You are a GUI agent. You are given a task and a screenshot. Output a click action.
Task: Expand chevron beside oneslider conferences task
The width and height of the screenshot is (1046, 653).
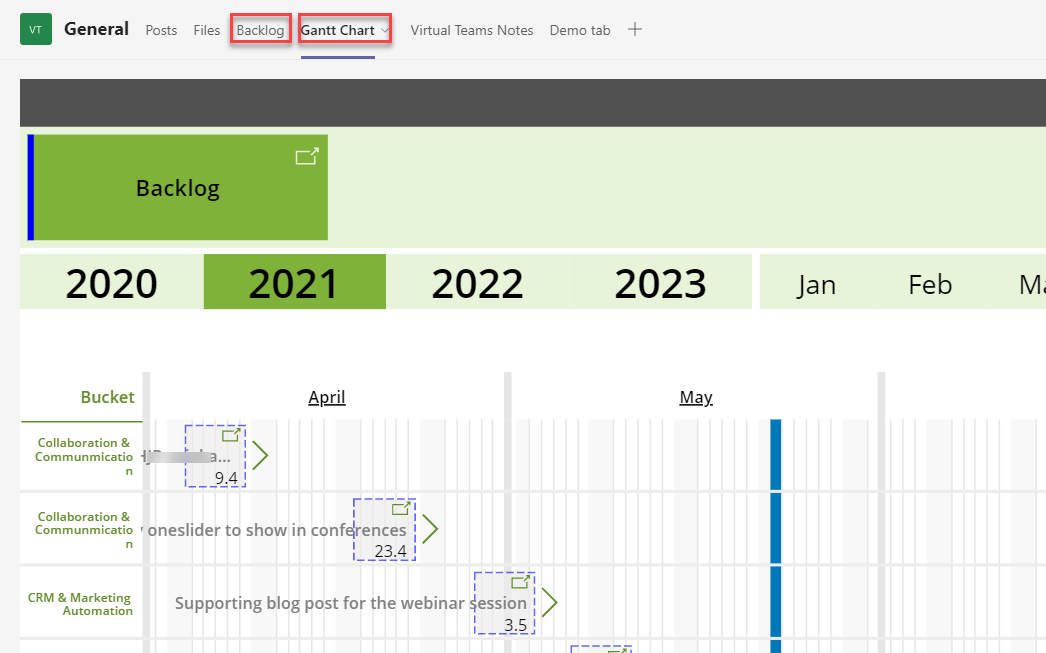point(430,529)
